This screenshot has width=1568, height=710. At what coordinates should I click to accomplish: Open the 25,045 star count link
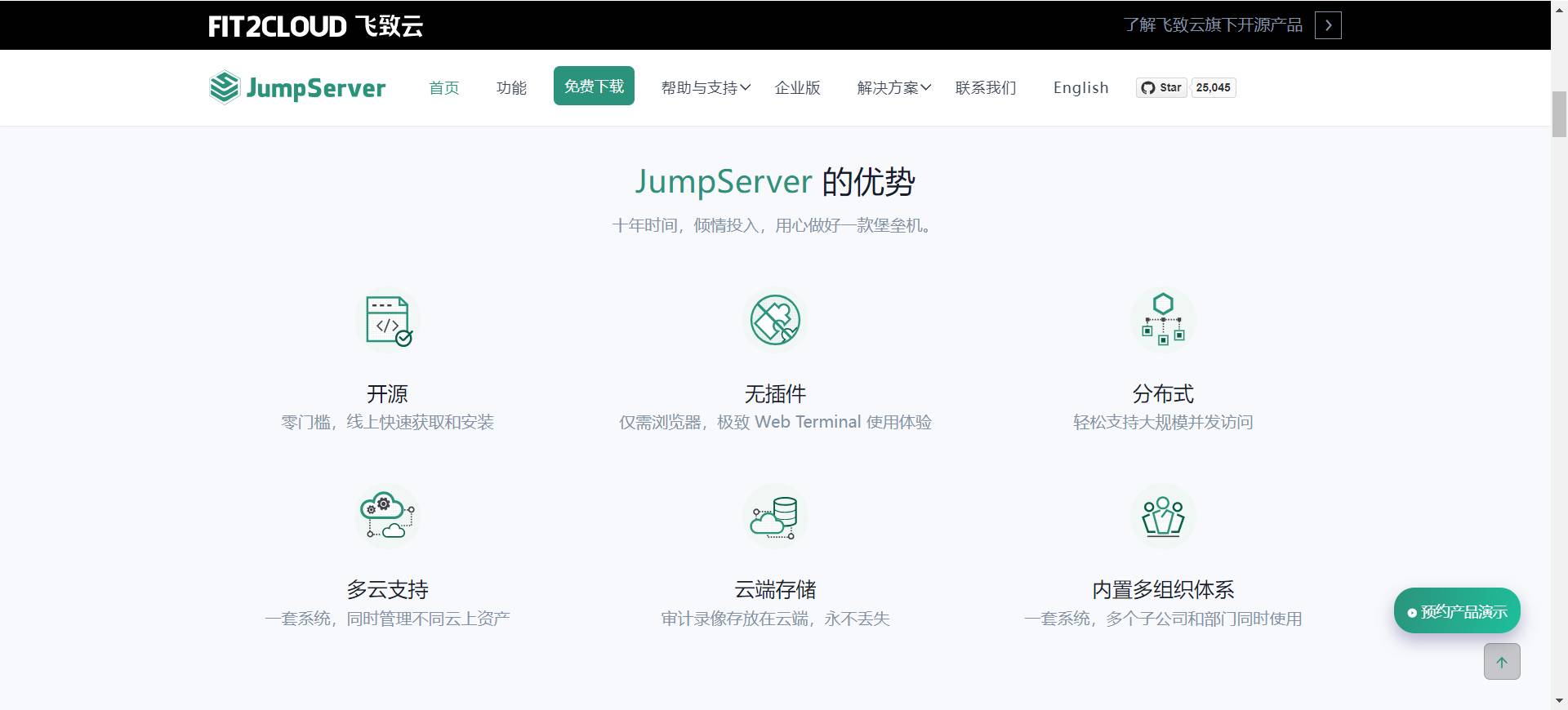click(1213, 87)
